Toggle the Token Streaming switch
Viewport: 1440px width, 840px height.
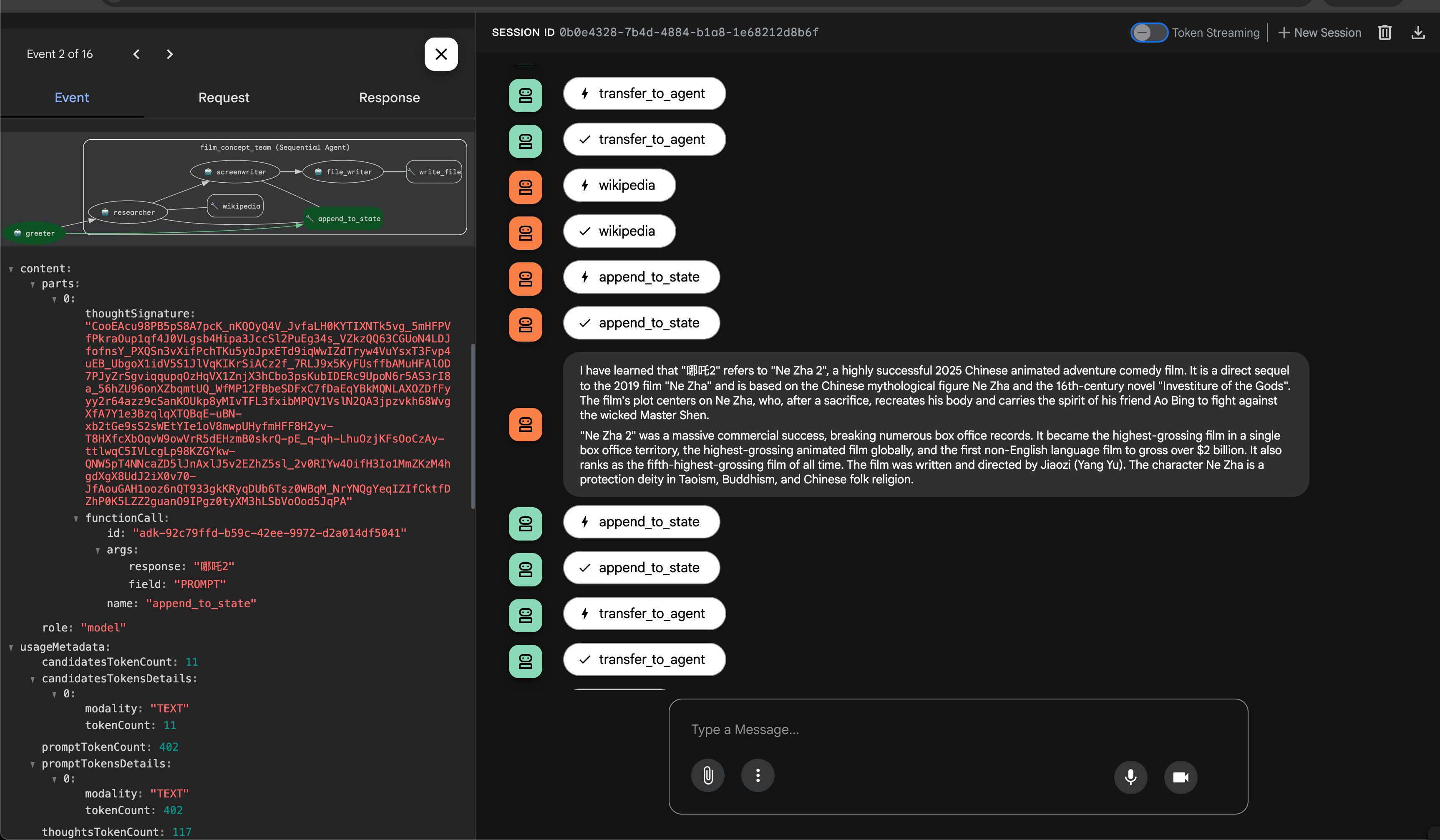click(1148, 33)
